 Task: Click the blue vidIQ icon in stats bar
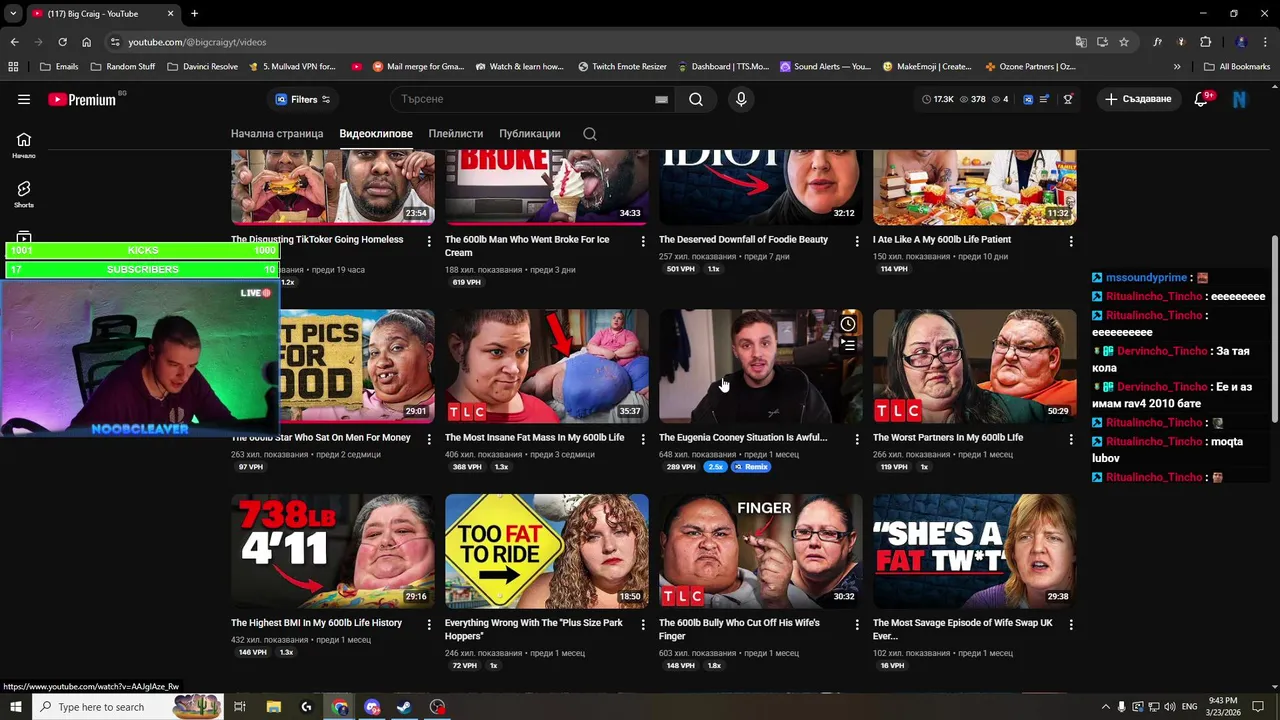click(x=1027, y=99)
